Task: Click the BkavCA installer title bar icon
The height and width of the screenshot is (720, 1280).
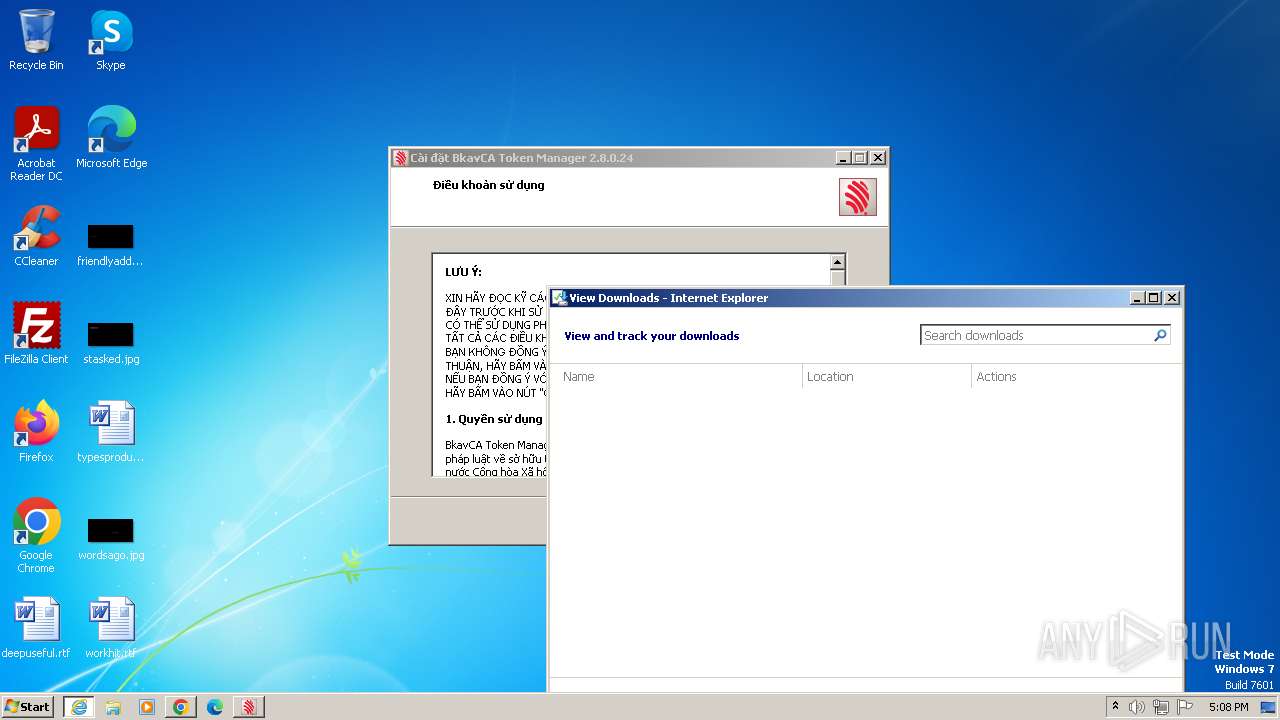Action: point(400,158)
